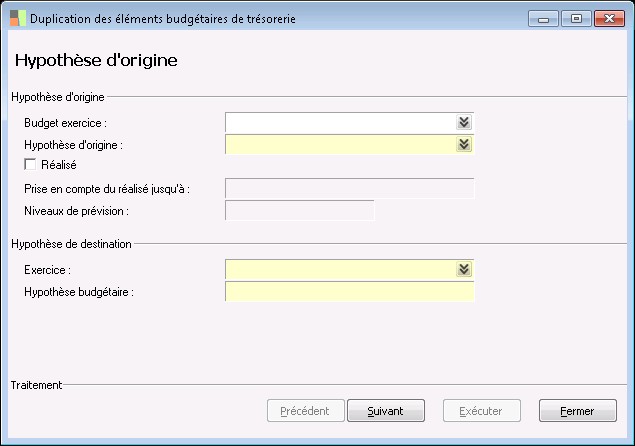Minimize the Duplication des éléments budgétaires window
Screen dimensions: 635x446
tap(545, 18)
